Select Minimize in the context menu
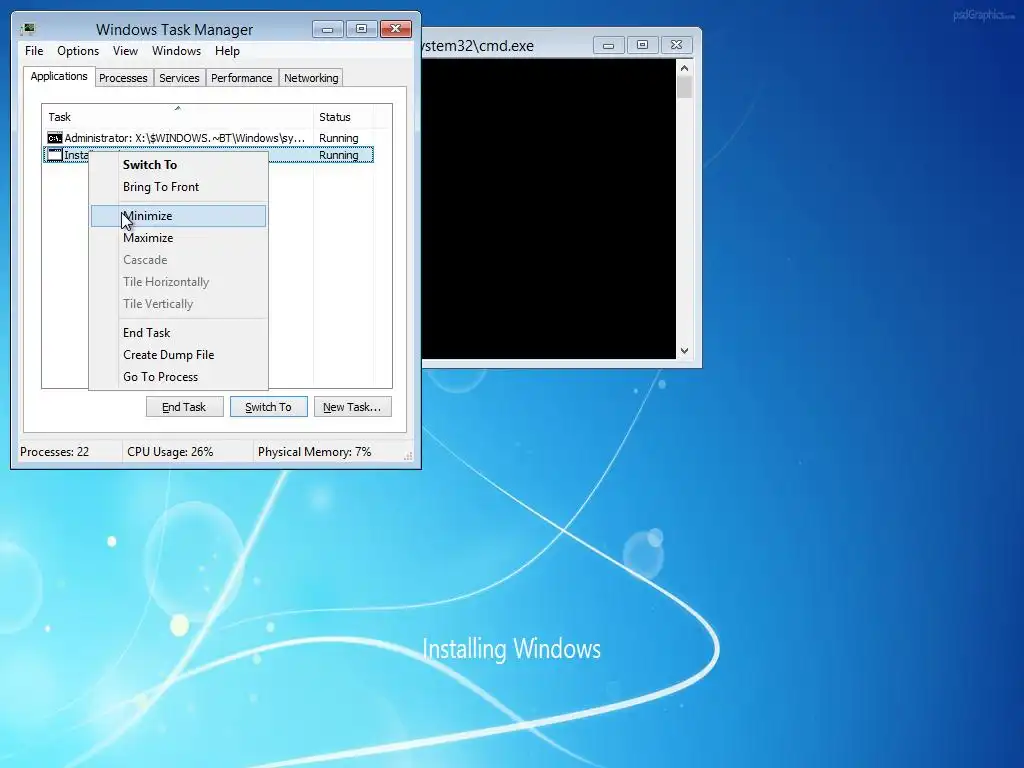Image resolution: width=1024 pixels, height=768 pixels. pyautogui.click(x=178, y=216)
